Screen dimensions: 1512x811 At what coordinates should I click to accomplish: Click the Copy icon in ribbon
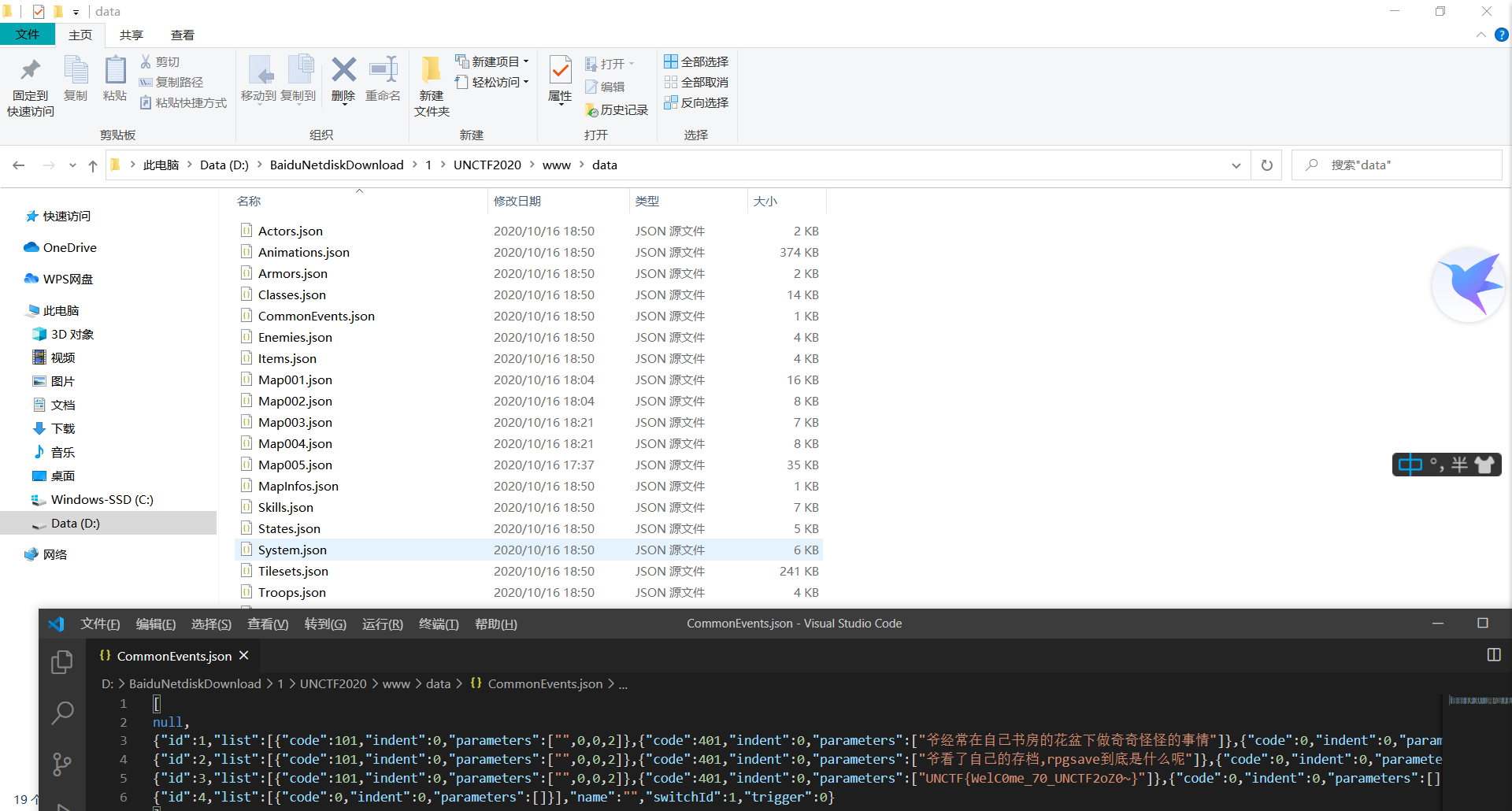tap(76, 79)
